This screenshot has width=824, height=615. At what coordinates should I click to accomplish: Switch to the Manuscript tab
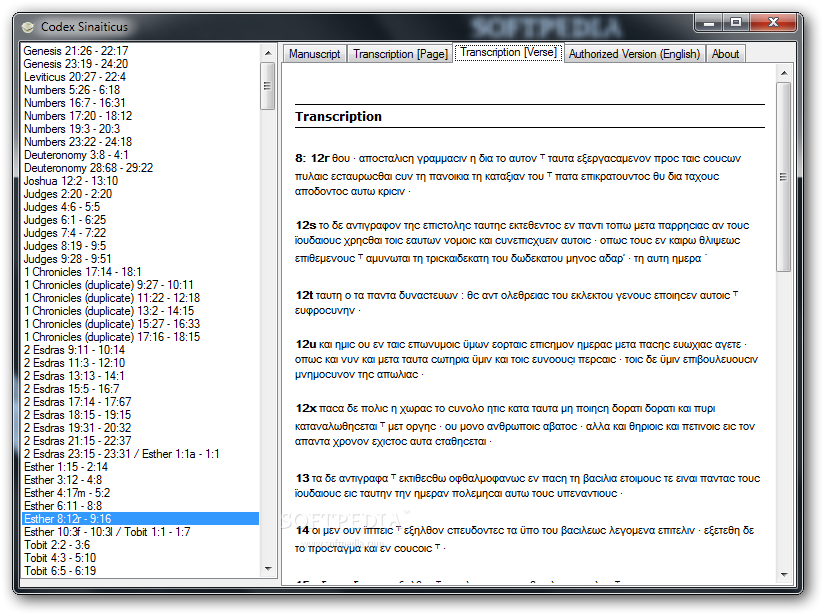314,54
